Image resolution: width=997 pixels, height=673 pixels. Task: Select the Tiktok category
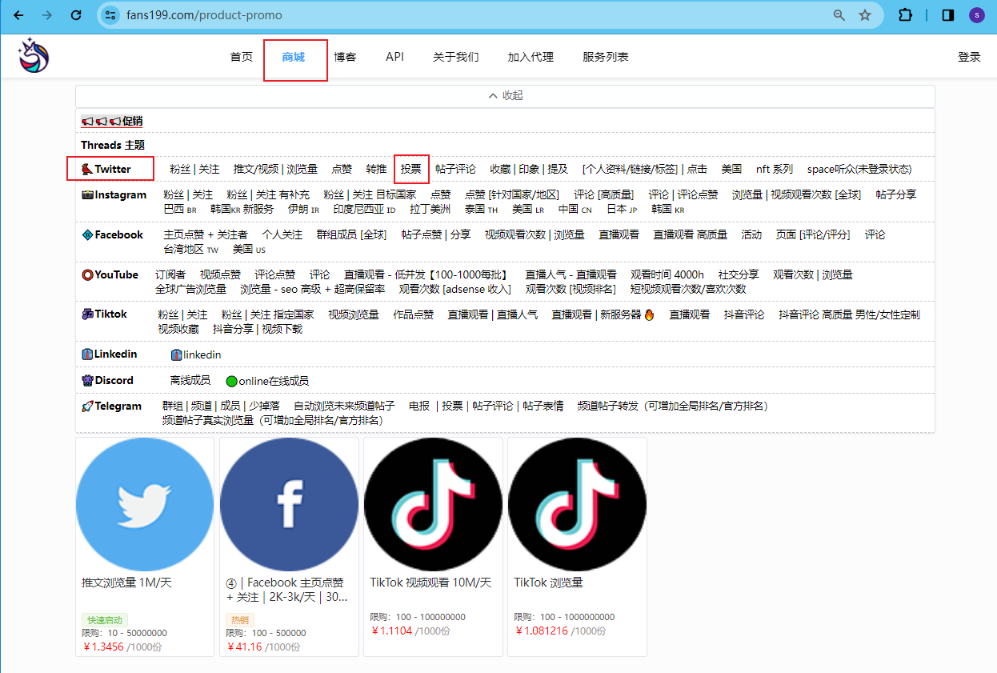pos(104,314)
